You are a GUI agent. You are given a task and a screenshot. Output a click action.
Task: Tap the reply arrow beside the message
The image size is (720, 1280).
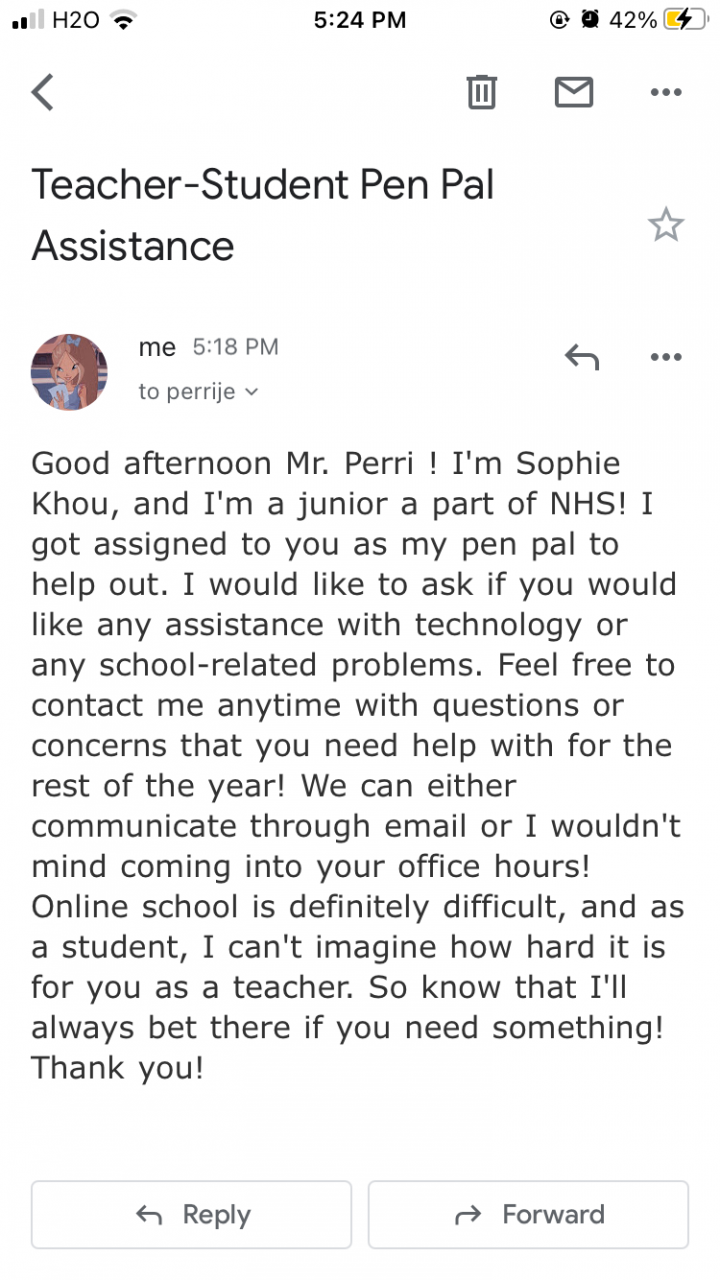tap(581, 356)
